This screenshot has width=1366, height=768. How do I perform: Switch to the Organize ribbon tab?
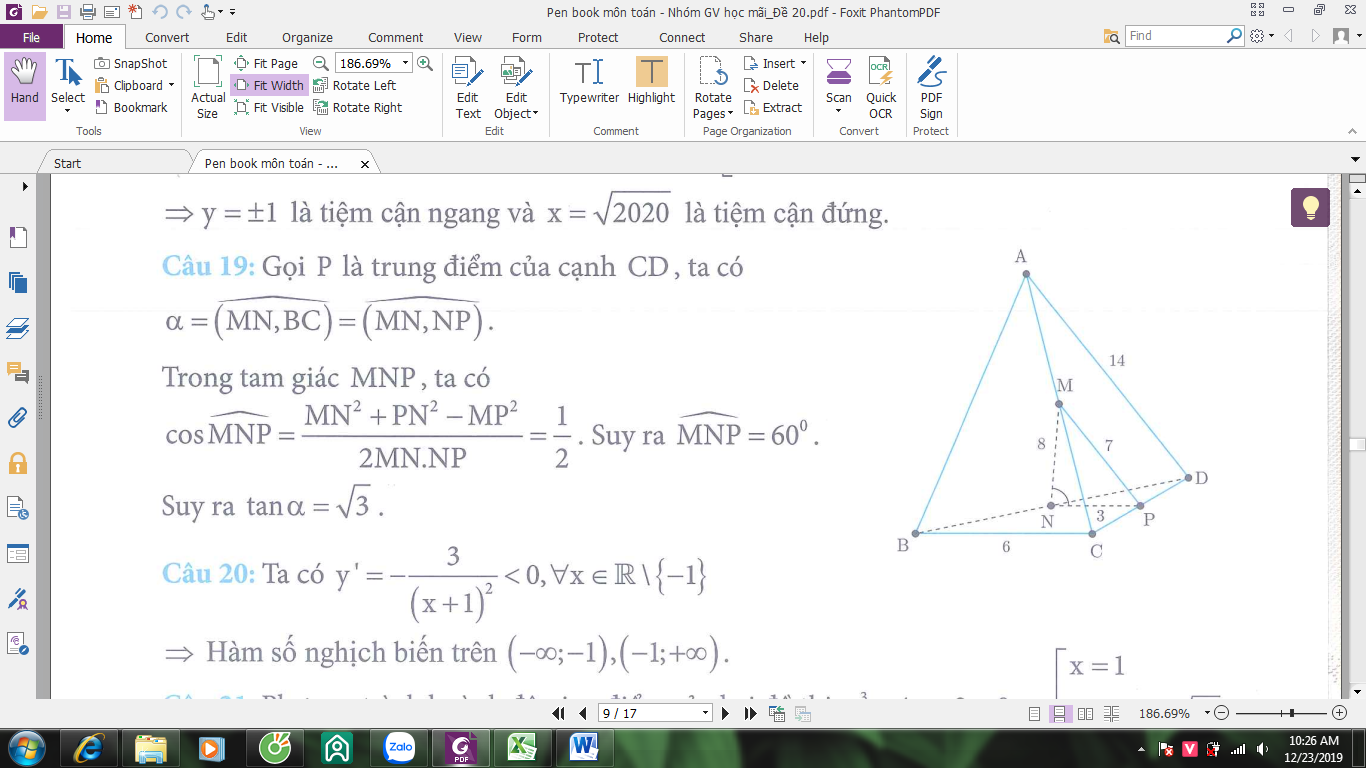307,37
